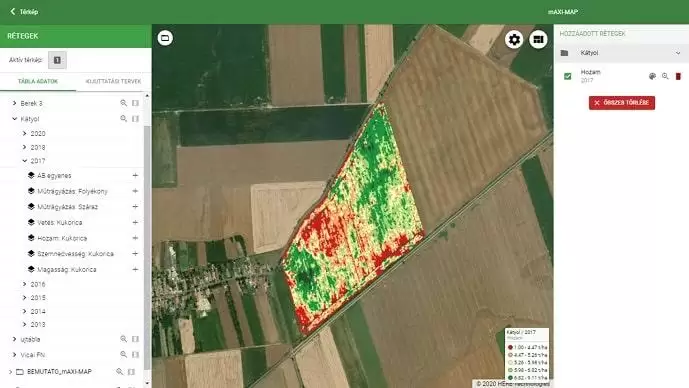This screenshot has height=388, width=689.
Task: Expand the Berek 3 field
Action: [x=15, y=103]
